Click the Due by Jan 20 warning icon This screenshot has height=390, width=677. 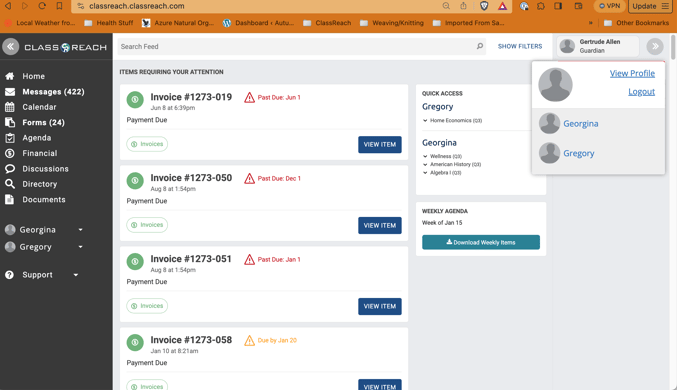coord(249,340)
